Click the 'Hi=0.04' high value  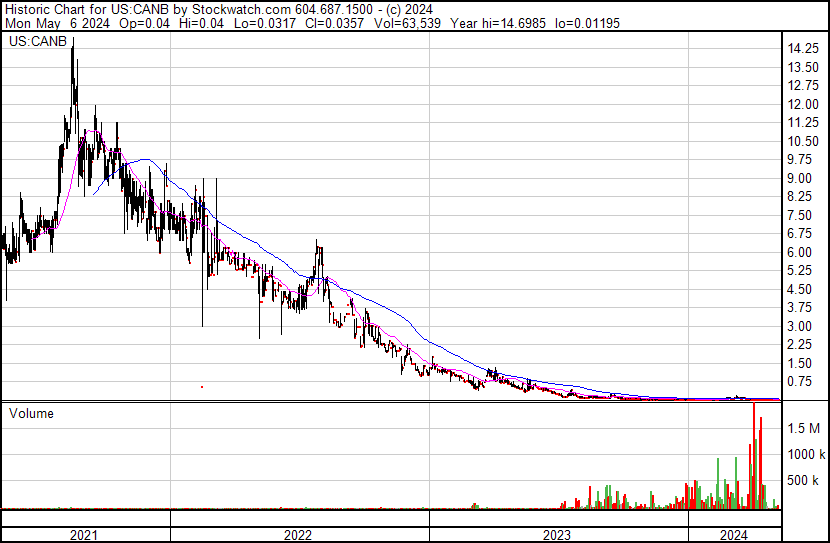point(202,23)
